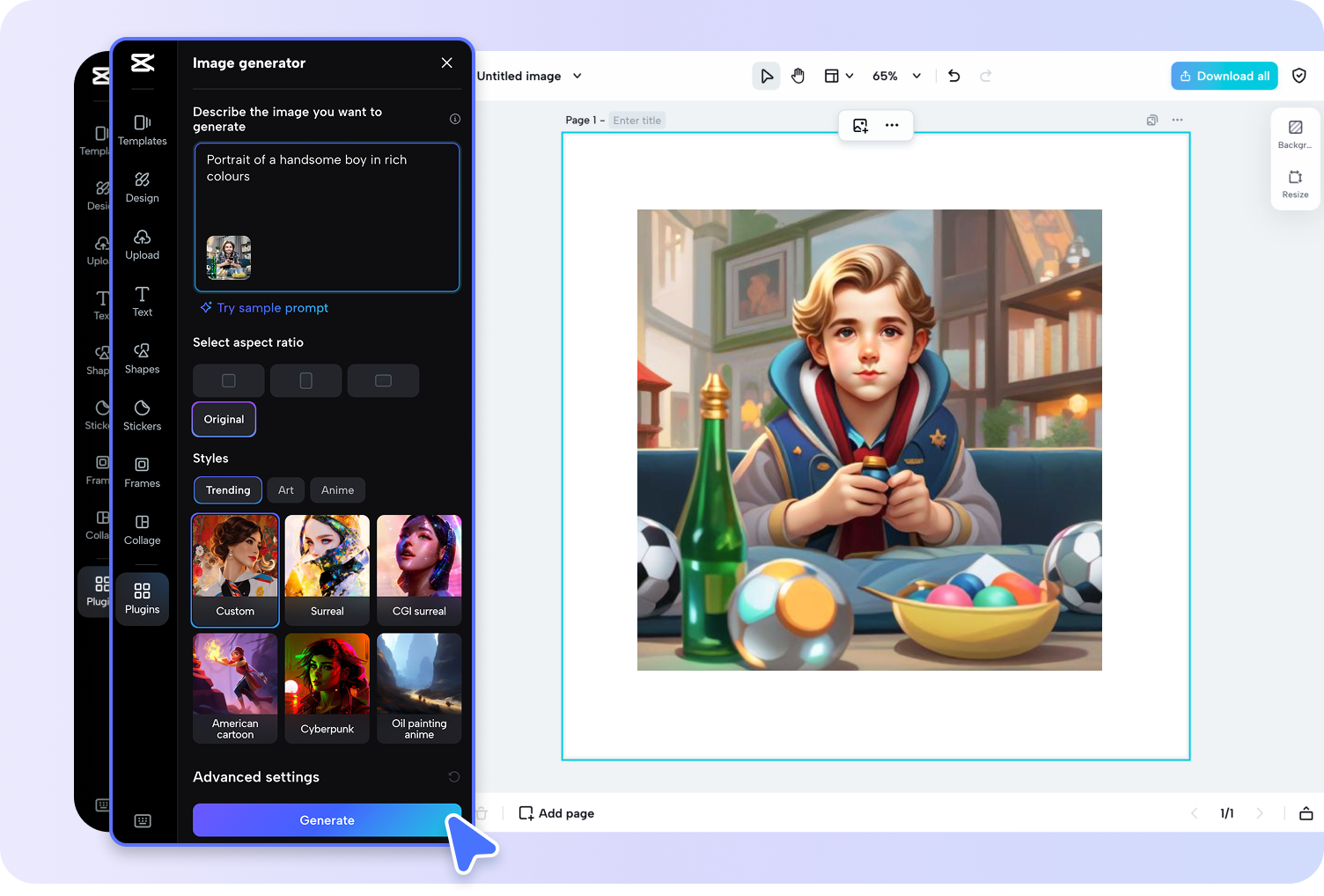Select the hand pan tool
1324x896 pixels.
coord(798,76)
